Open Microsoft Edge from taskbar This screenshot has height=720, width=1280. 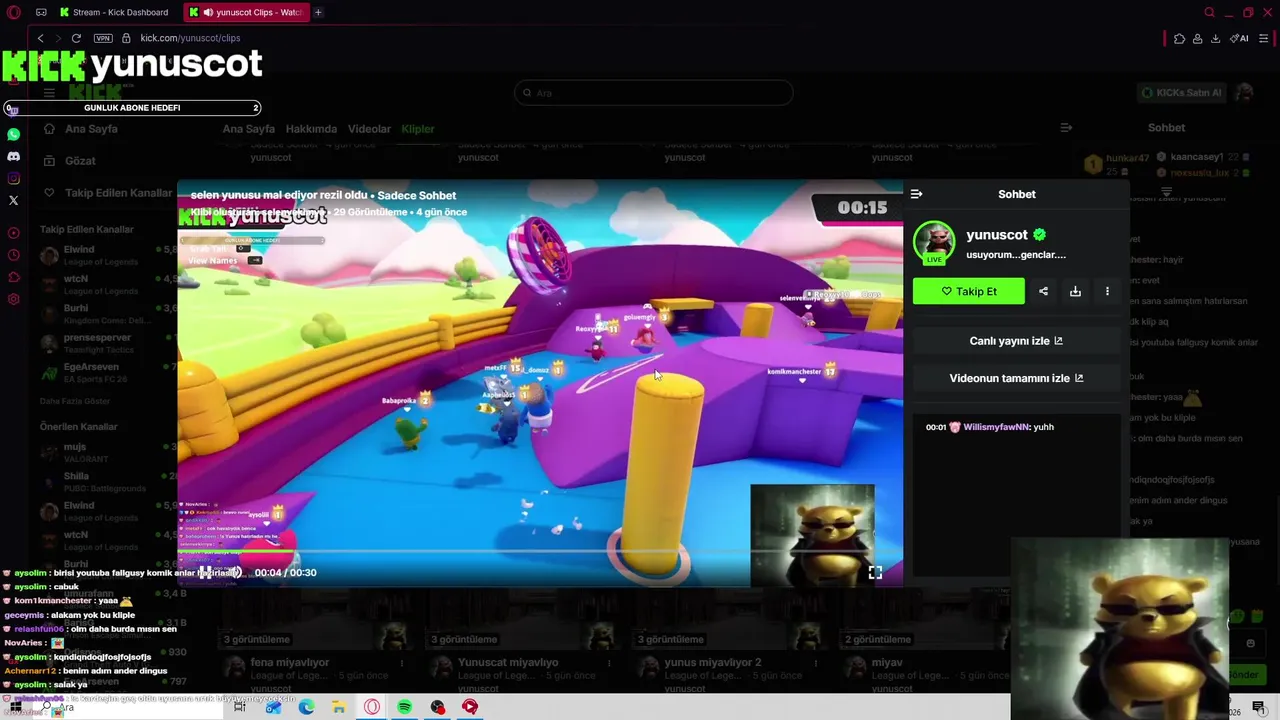point(306,707)
